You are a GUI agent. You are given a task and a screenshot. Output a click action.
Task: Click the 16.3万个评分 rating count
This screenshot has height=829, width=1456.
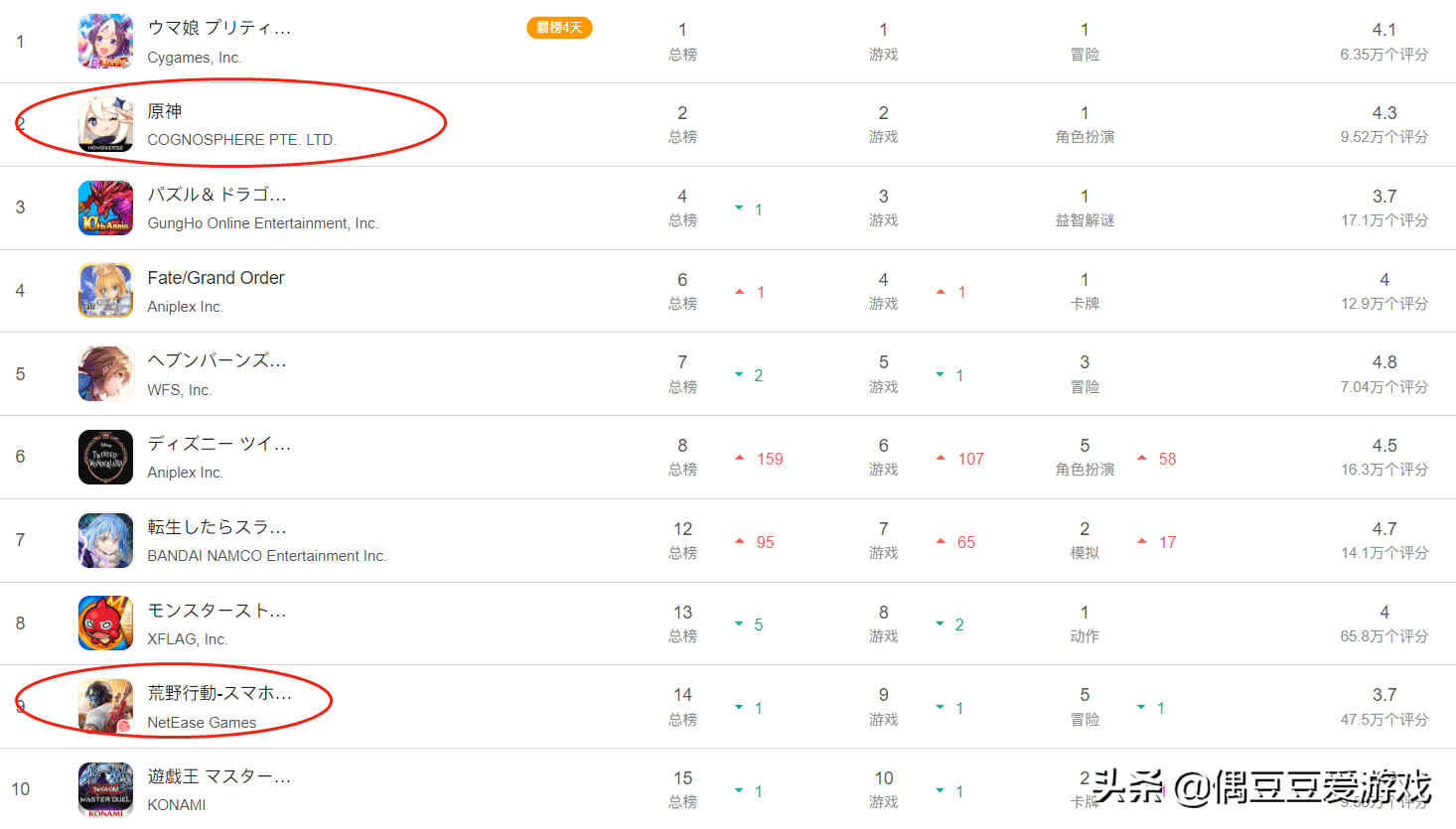click(x=1384, y=470)
